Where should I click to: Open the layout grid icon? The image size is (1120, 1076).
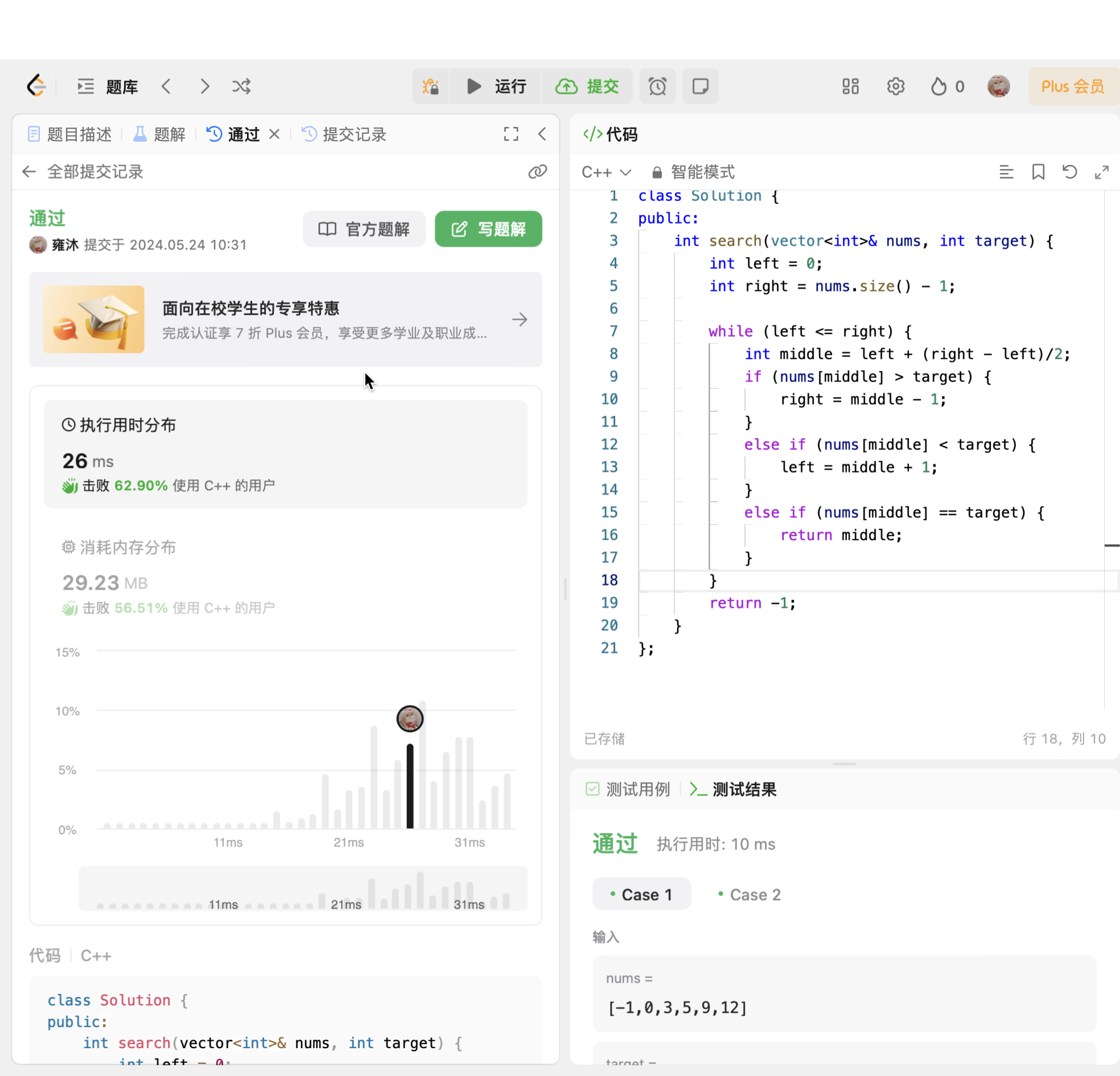pos(850,87)
